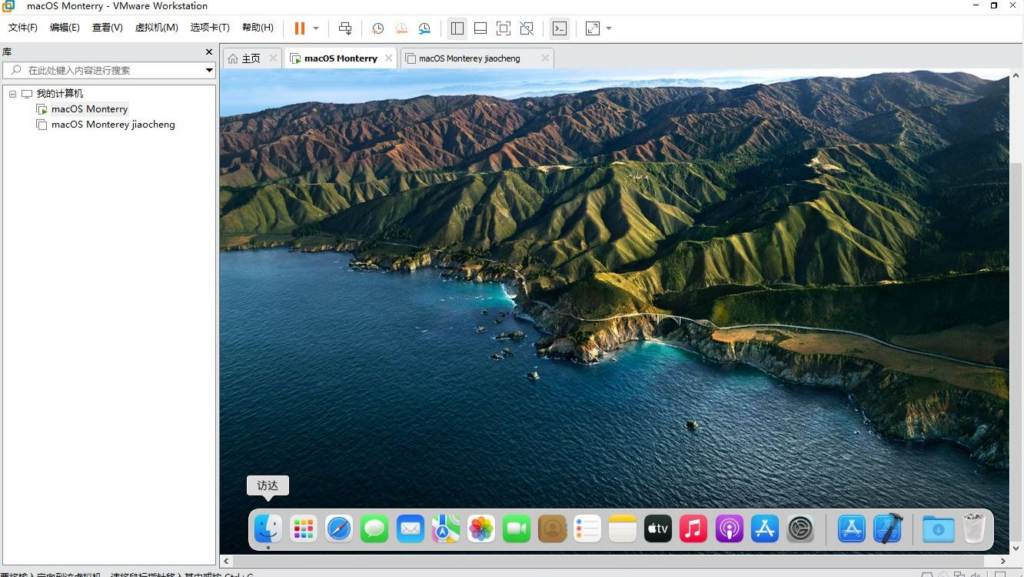1024x577 pixels.
Task: Open the library search box dropdown arrow
Action: [x=209, y=70]
